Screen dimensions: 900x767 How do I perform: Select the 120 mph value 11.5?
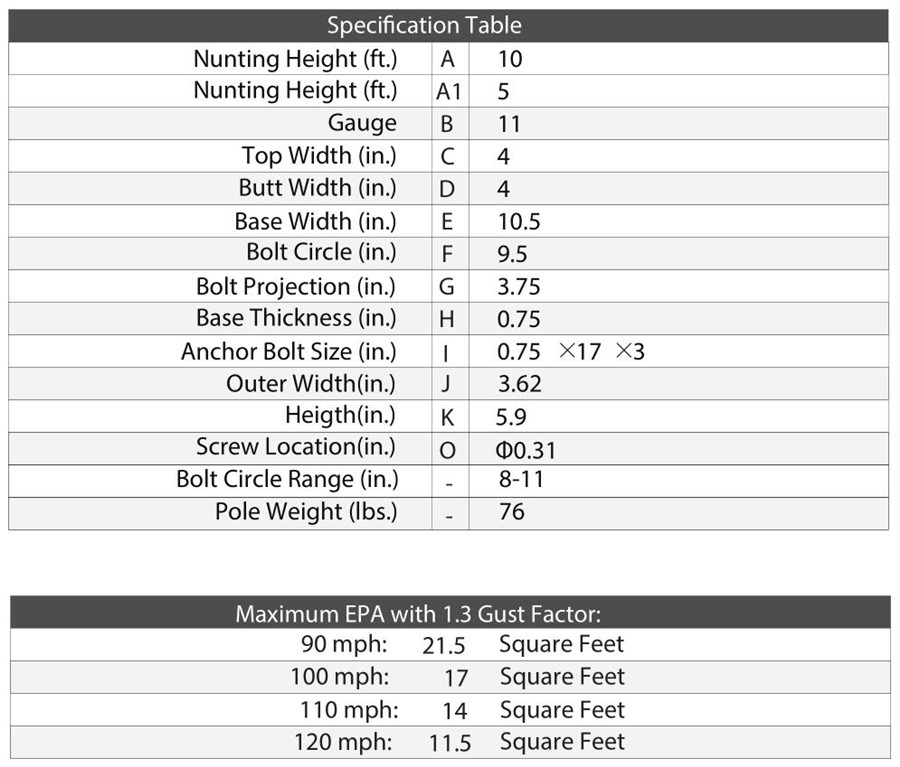[448, 743]
